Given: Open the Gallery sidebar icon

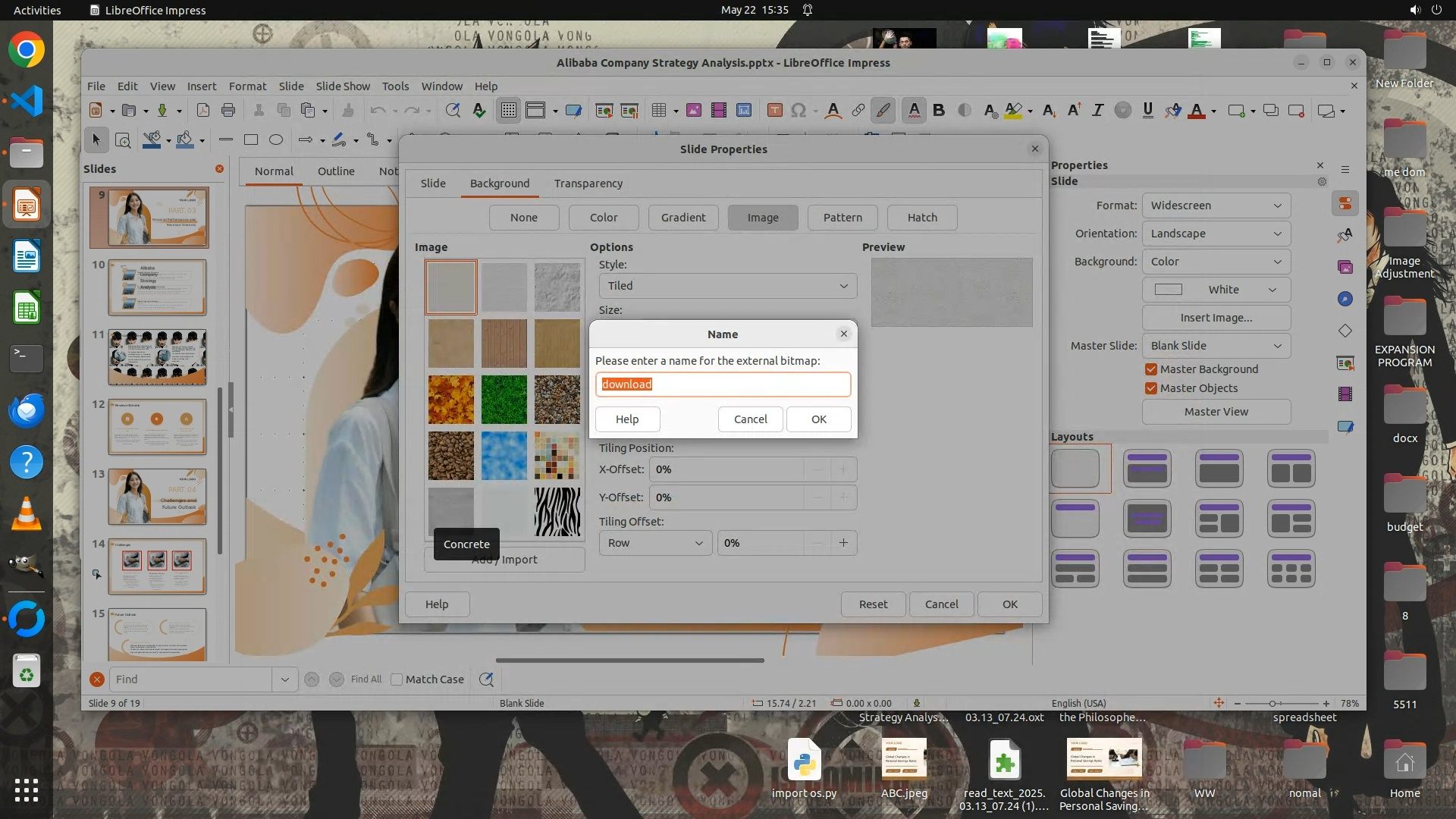Looking at the screenshot, I should point(1345,267).
